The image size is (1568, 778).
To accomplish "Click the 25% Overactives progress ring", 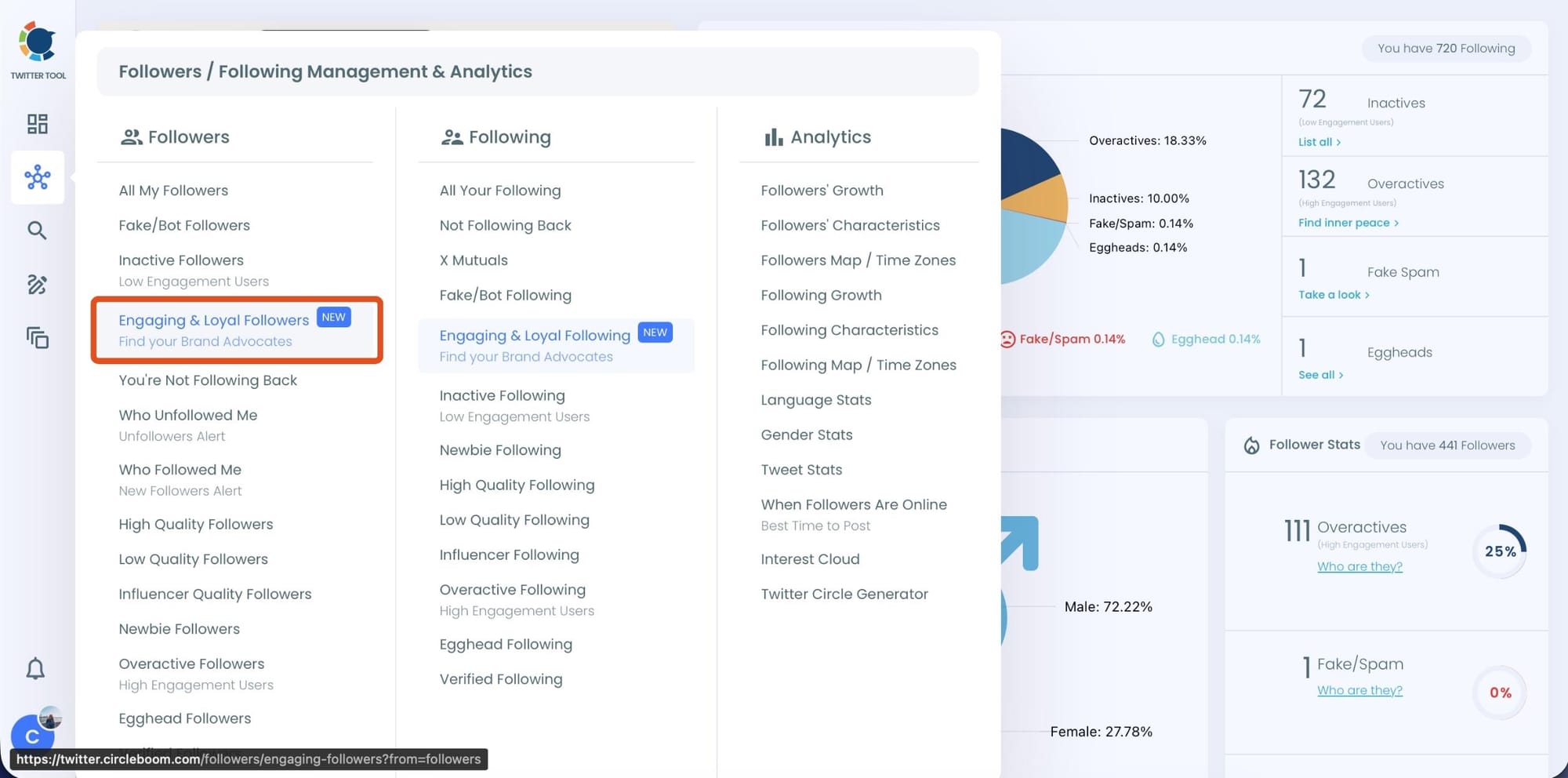I will 1499,551.
